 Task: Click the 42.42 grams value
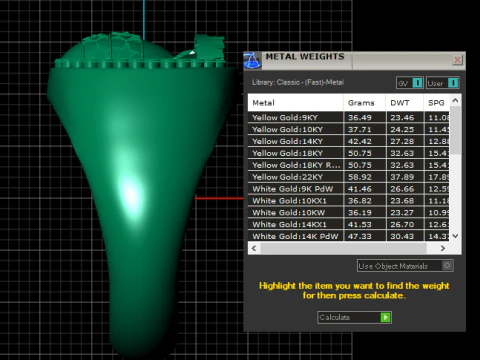360,141
